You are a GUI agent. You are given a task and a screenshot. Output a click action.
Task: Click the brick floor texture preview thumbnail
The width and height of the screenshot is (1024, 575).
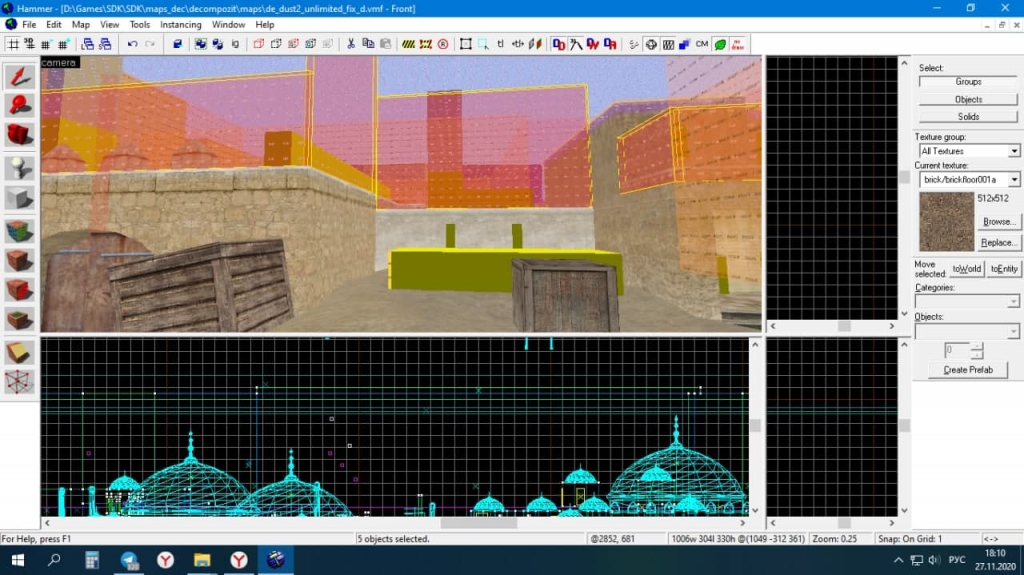click(x=946, y=222)
